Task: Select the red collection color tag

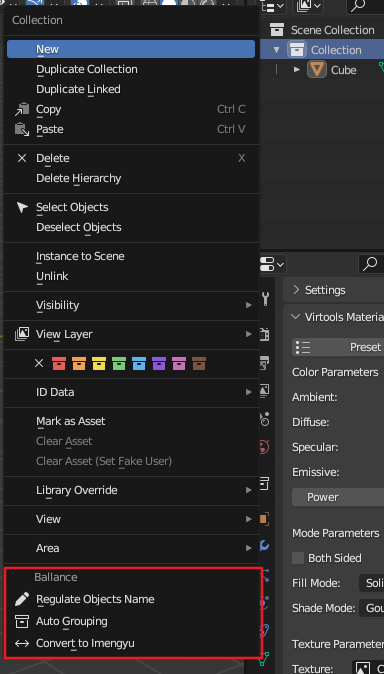Action: coord(59,363)
